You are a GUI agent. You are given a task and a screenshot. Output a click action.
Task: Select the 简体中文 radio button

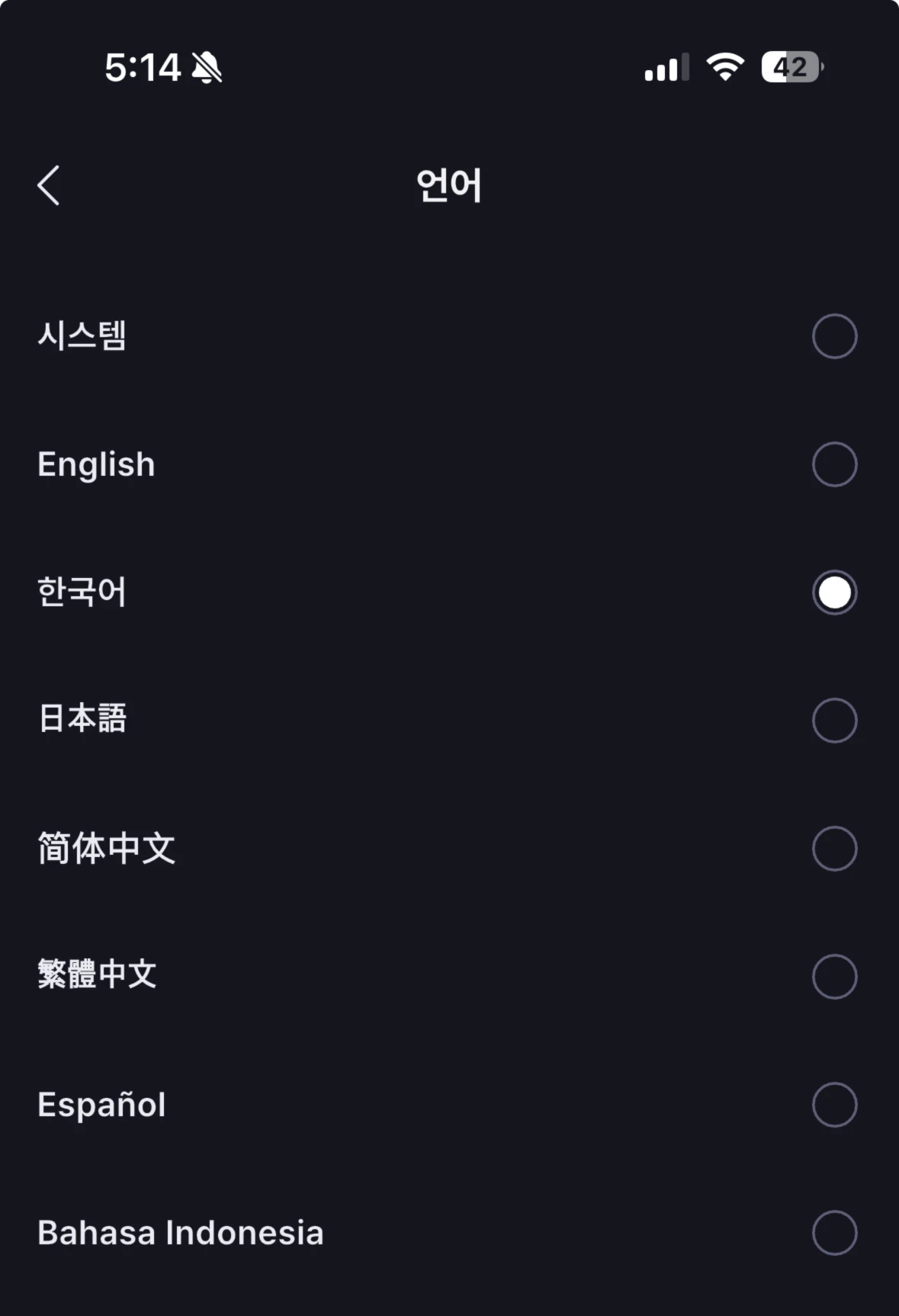(834, 849)
